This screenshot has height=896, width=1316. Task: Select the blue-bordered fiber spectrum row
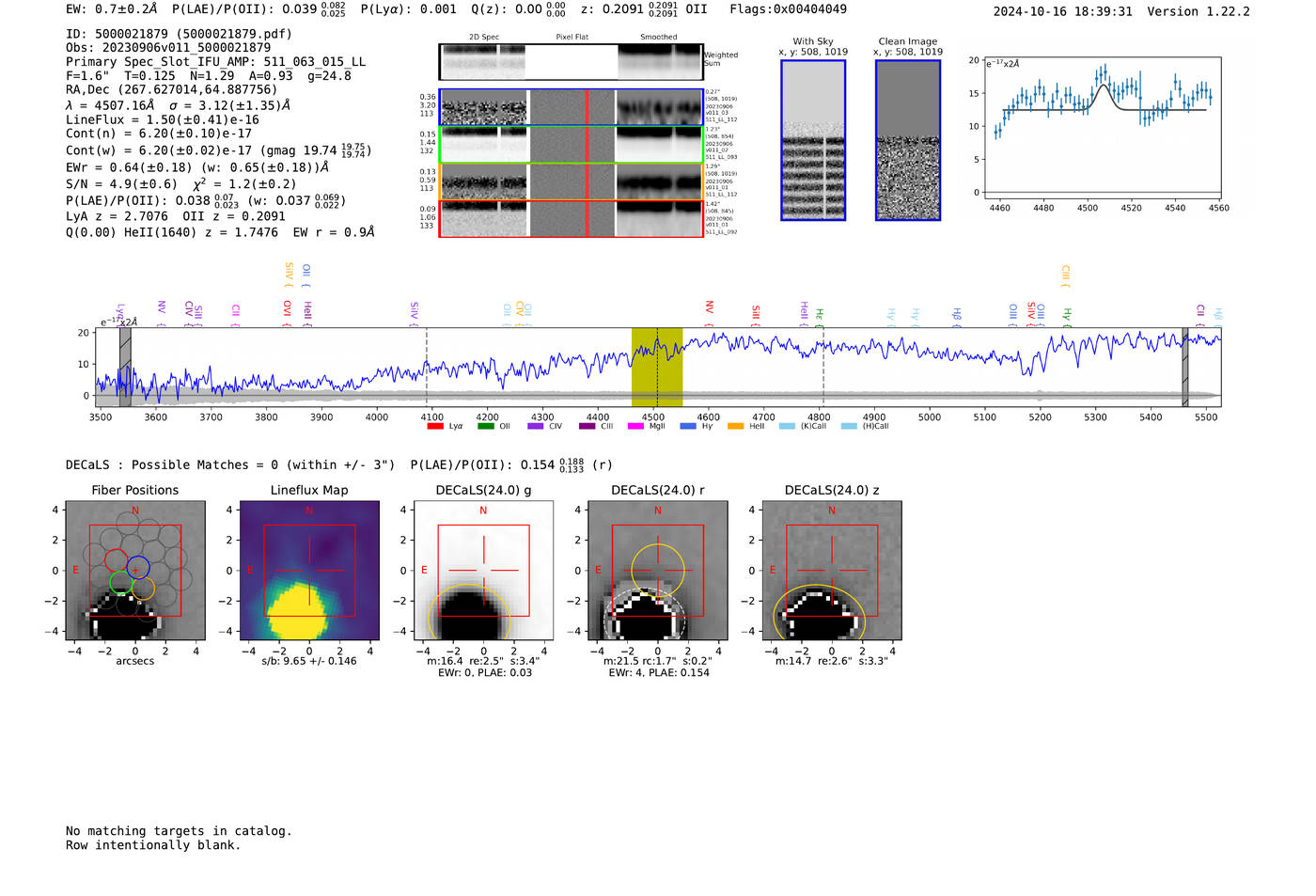[x=571, y=107]
